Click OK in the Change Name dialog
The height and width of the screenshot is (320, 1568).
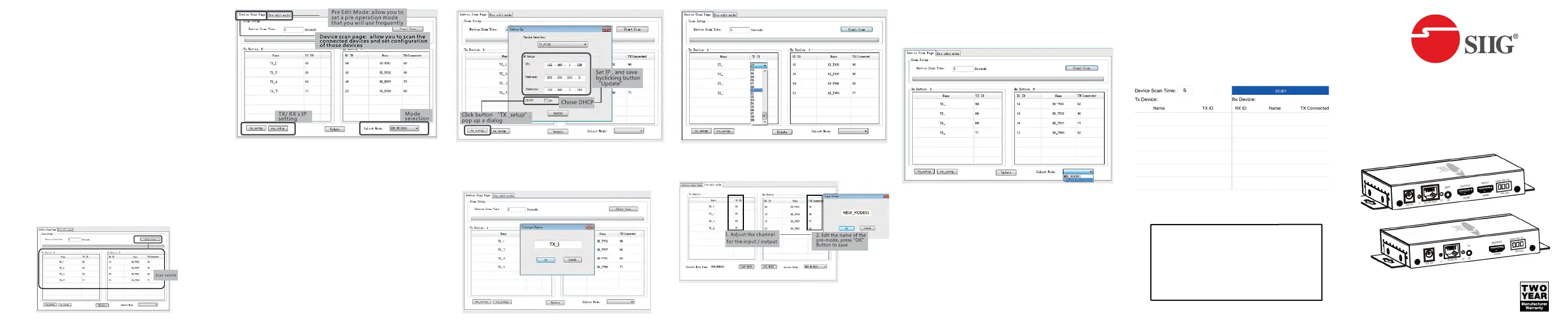tap(545, 260)
